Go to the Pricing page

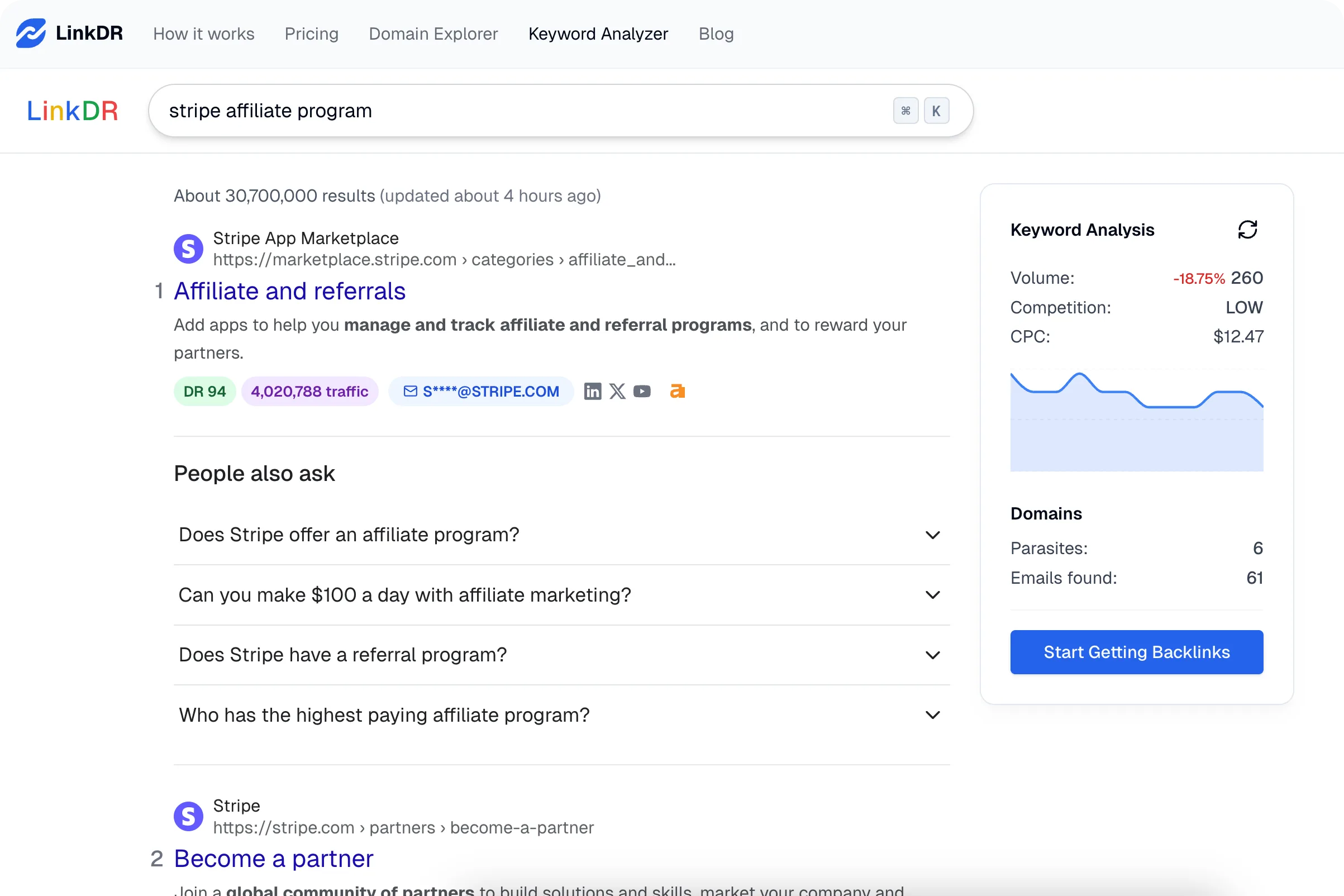point(312,34)
